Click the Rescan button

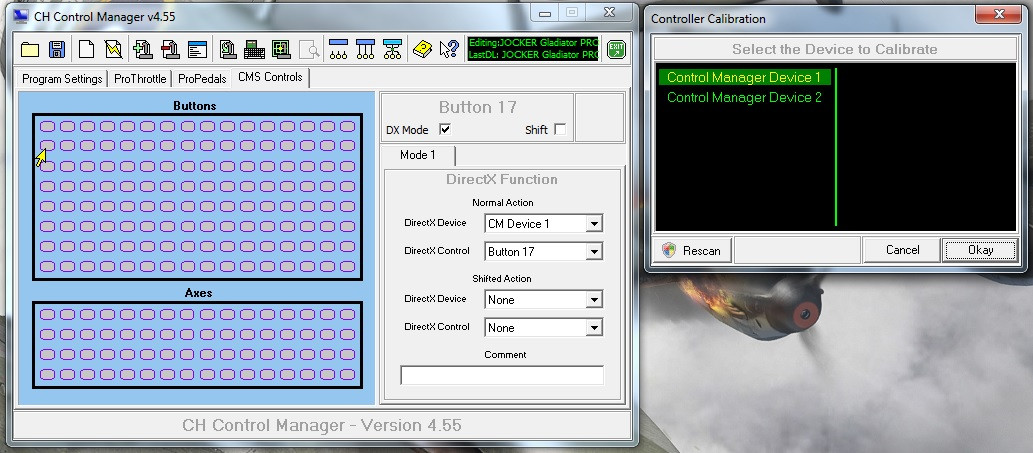click(692, 250)
